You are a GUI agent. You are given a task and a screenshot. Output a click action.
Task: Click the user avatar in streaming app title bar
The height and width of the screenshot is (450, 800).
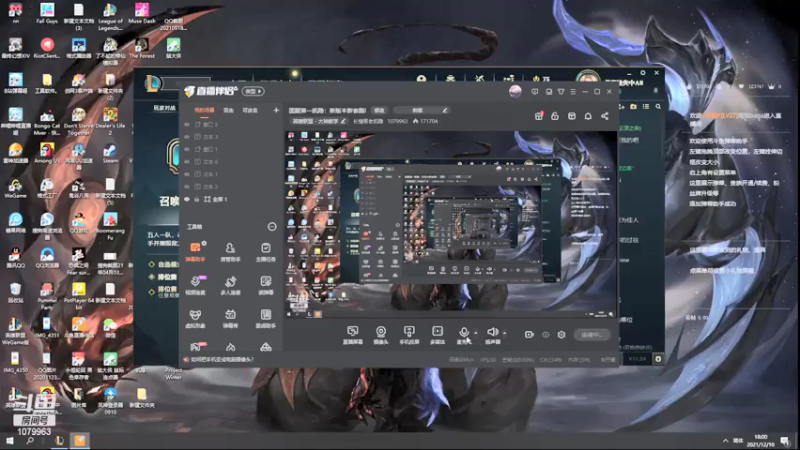tap(515, 91)
